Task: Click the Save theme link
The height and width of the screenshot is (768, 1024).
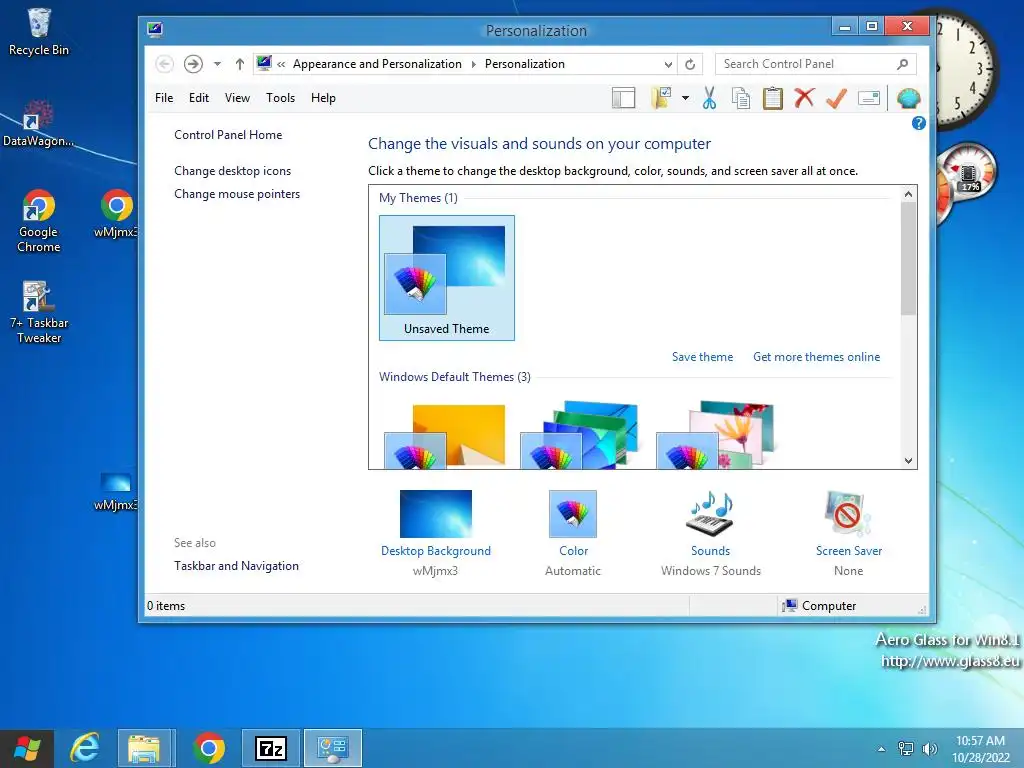Action: pyautogui.click(x=702, y=357)
